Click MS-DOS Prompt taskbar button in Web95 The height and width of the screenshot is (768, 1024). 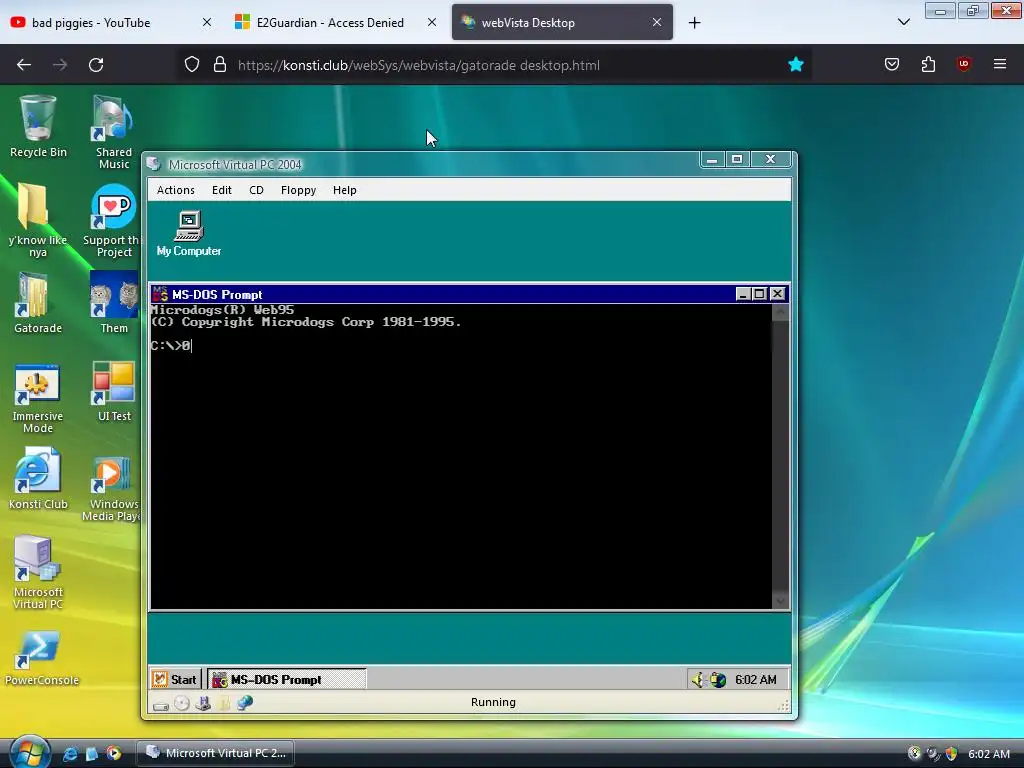[x=287, y=680]
